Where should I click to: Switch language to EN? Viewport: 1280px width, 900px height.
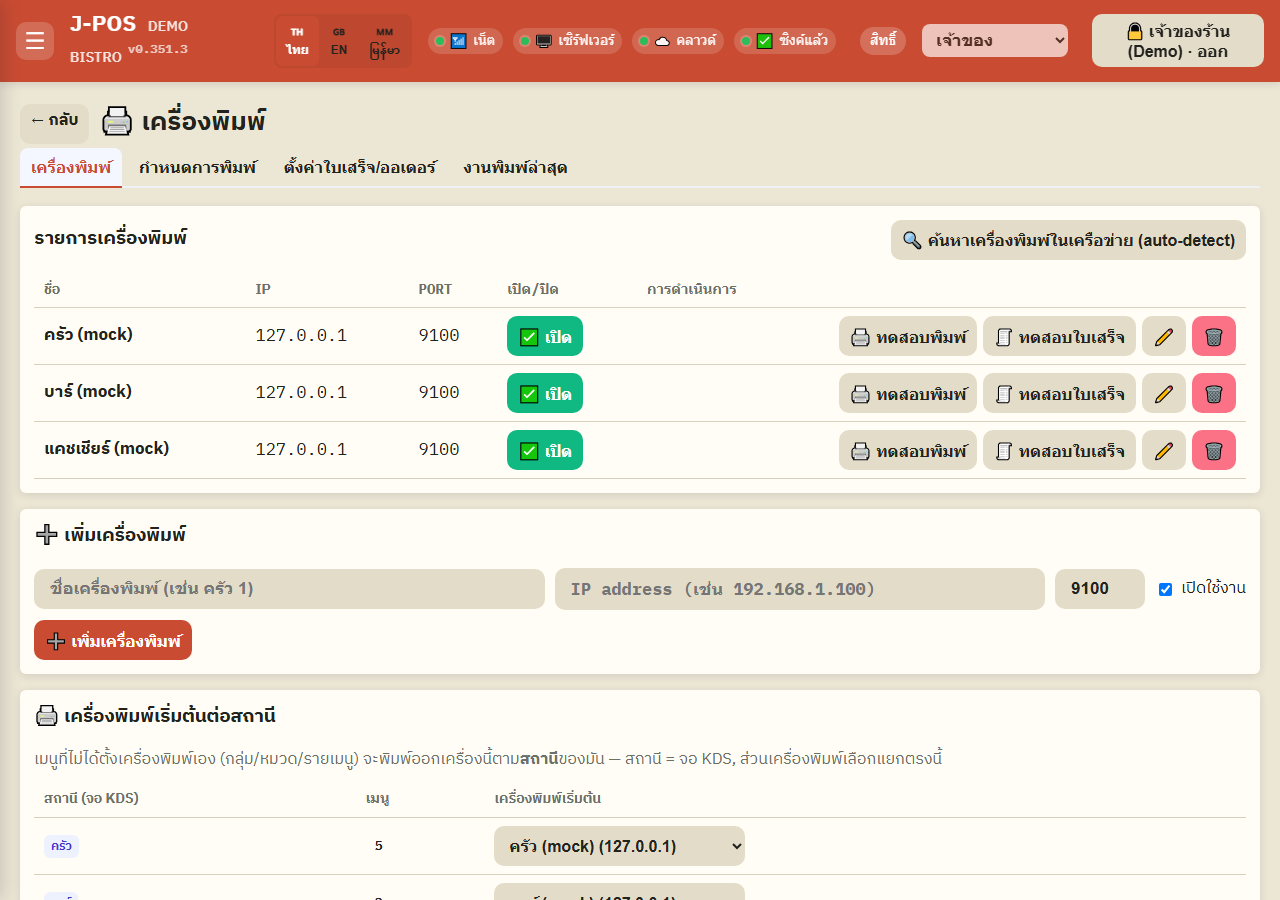pos(339,41)
